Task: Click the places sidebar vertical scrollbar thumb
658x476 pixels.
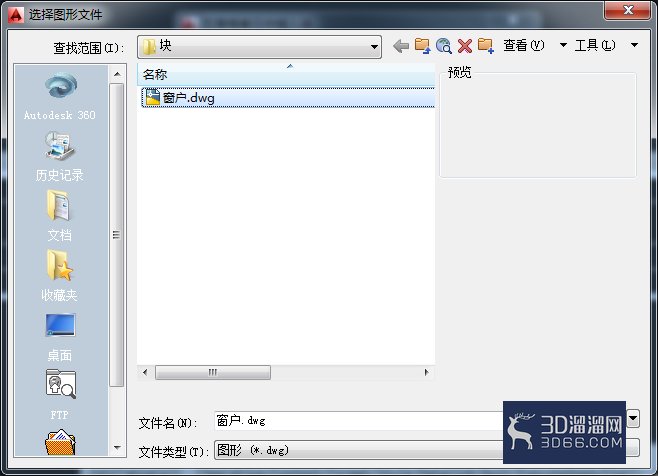Action: pyautogui.click(x=117, y=234)
